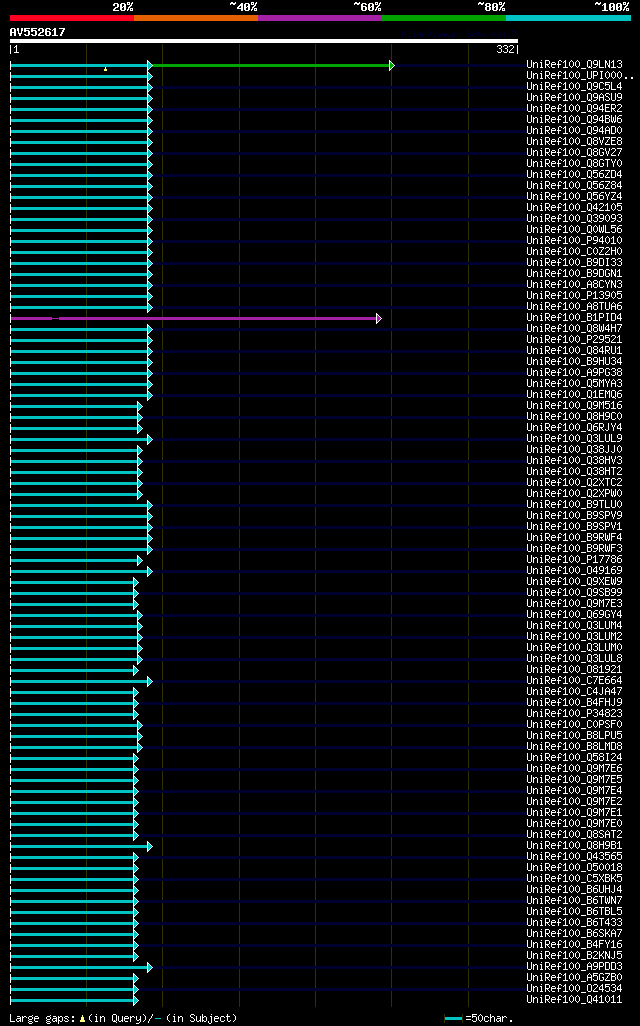Viewport: 640px width, 1026px height.
Task: Select hit label UniRef100_C0Z2H0
Action: [575, 252]
